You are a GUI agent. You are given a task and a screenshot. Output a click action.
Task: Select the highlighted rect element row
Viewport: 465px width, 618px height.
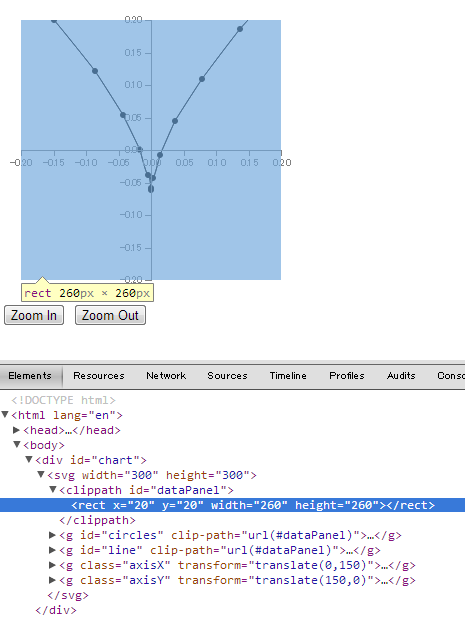coord(232,505)
